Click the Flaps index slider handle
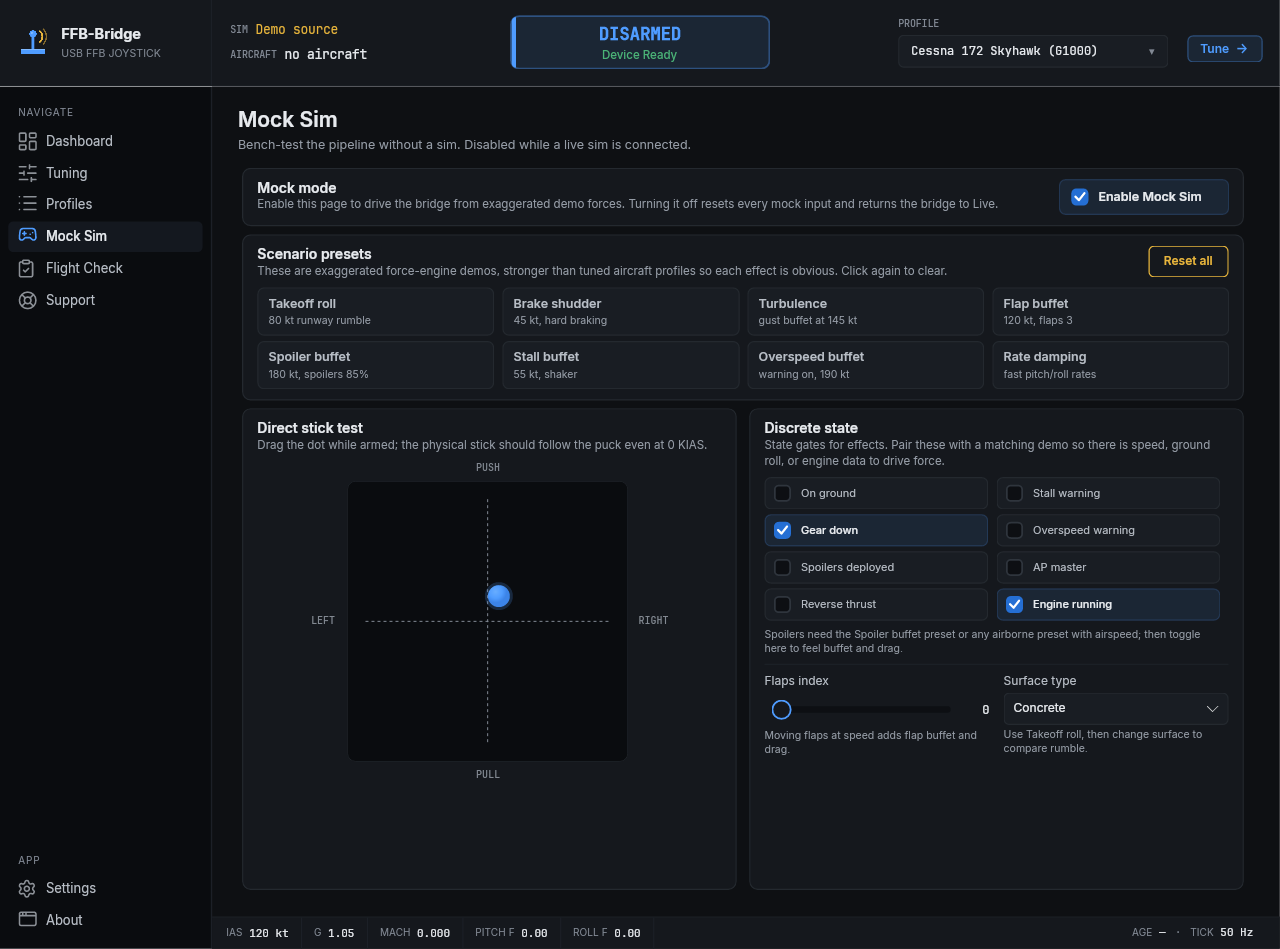This screenshot has width=1280, height=949. click(x=782, y=709)
